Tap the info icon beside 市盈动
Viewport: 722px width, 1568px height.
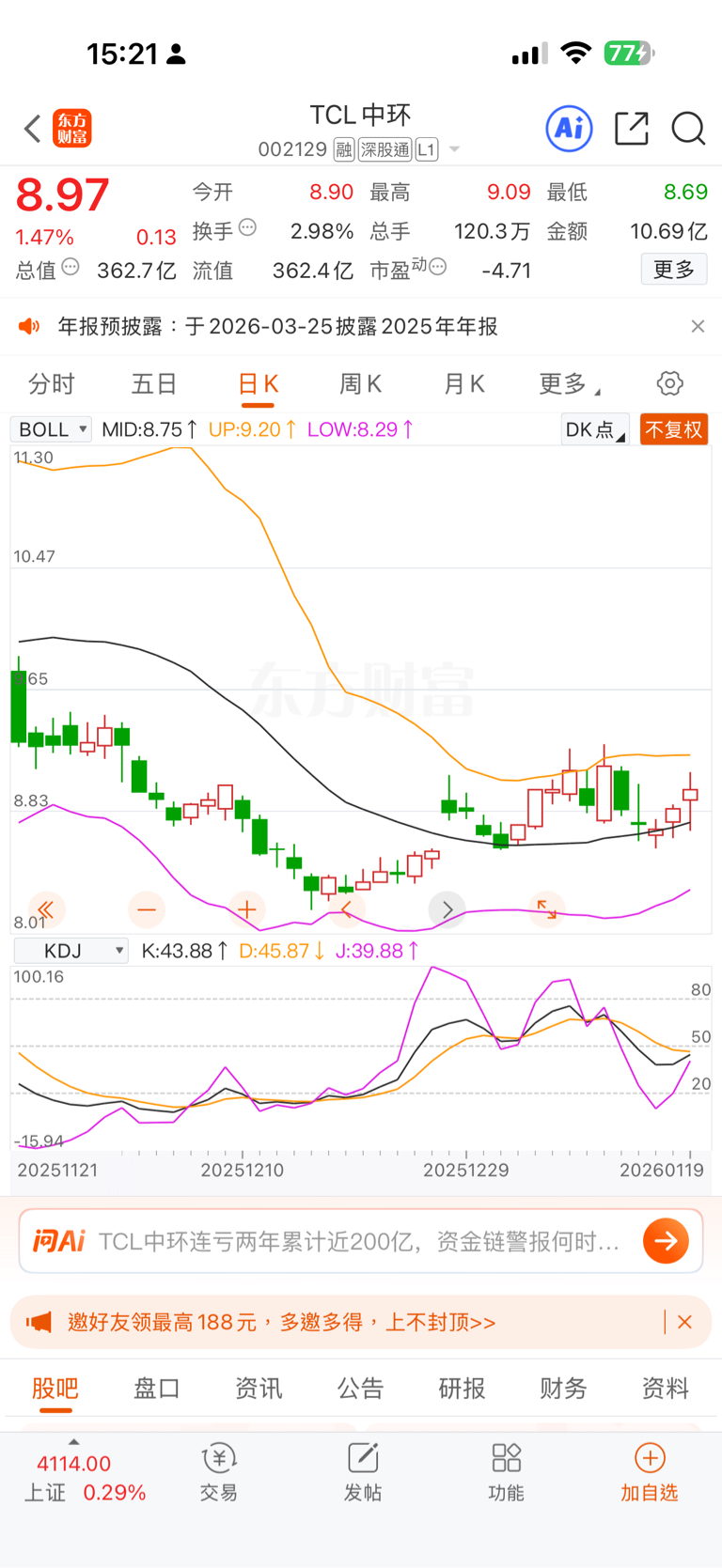click(437, 268)
